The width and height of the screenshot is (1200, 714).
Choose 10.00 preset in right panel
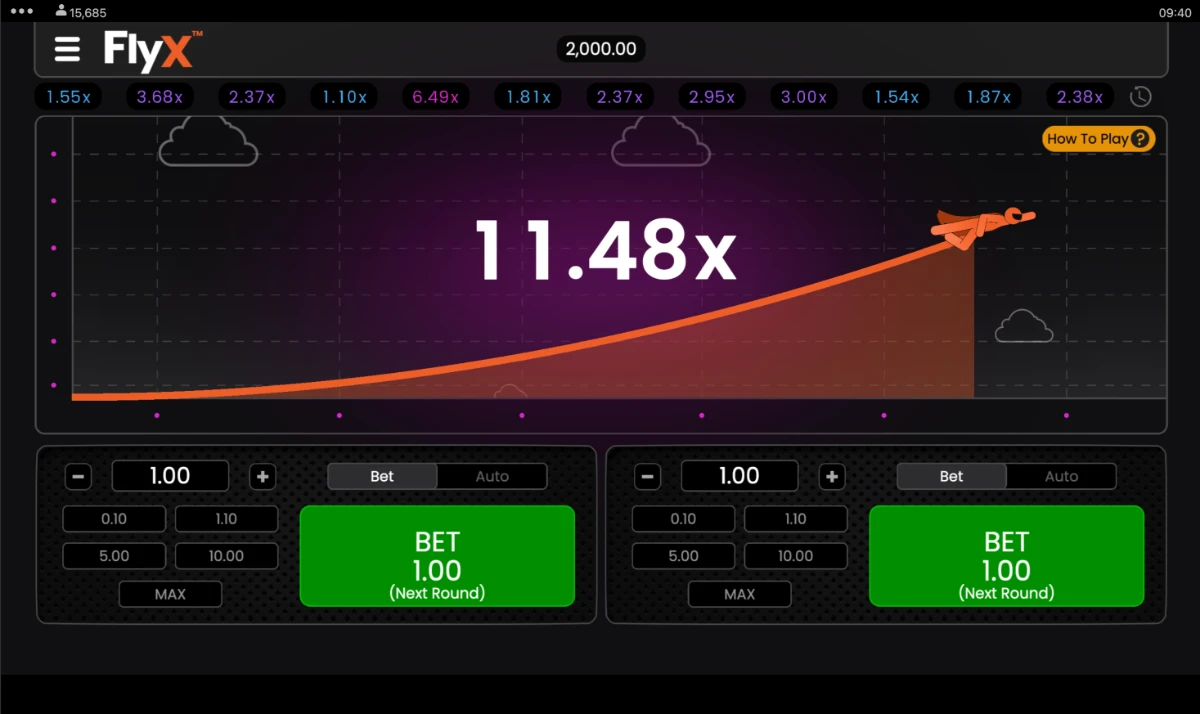click(796, 556)
